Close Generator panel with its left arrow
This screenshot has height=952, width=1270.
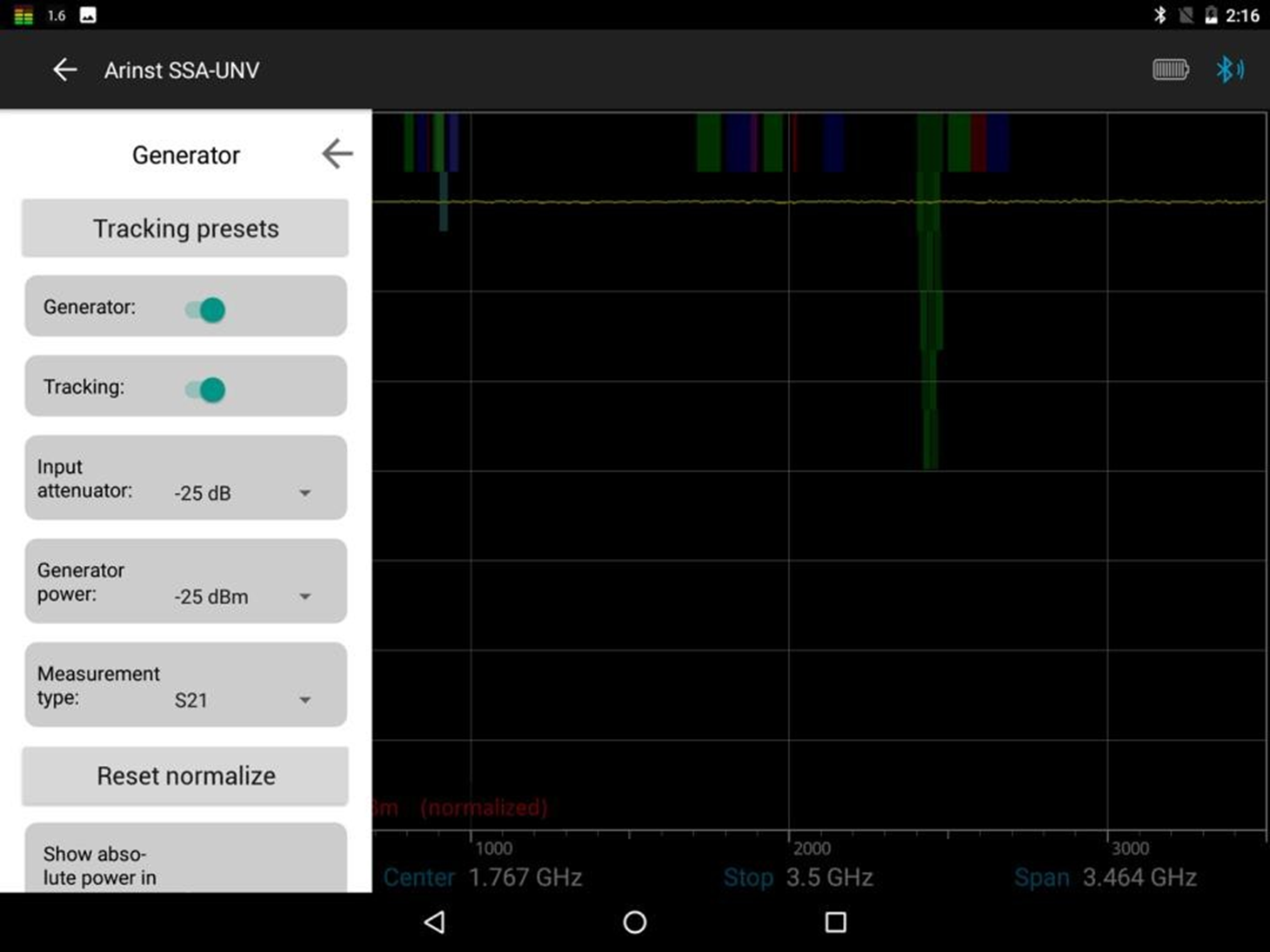pyautogui.click(x=337, y=154)
